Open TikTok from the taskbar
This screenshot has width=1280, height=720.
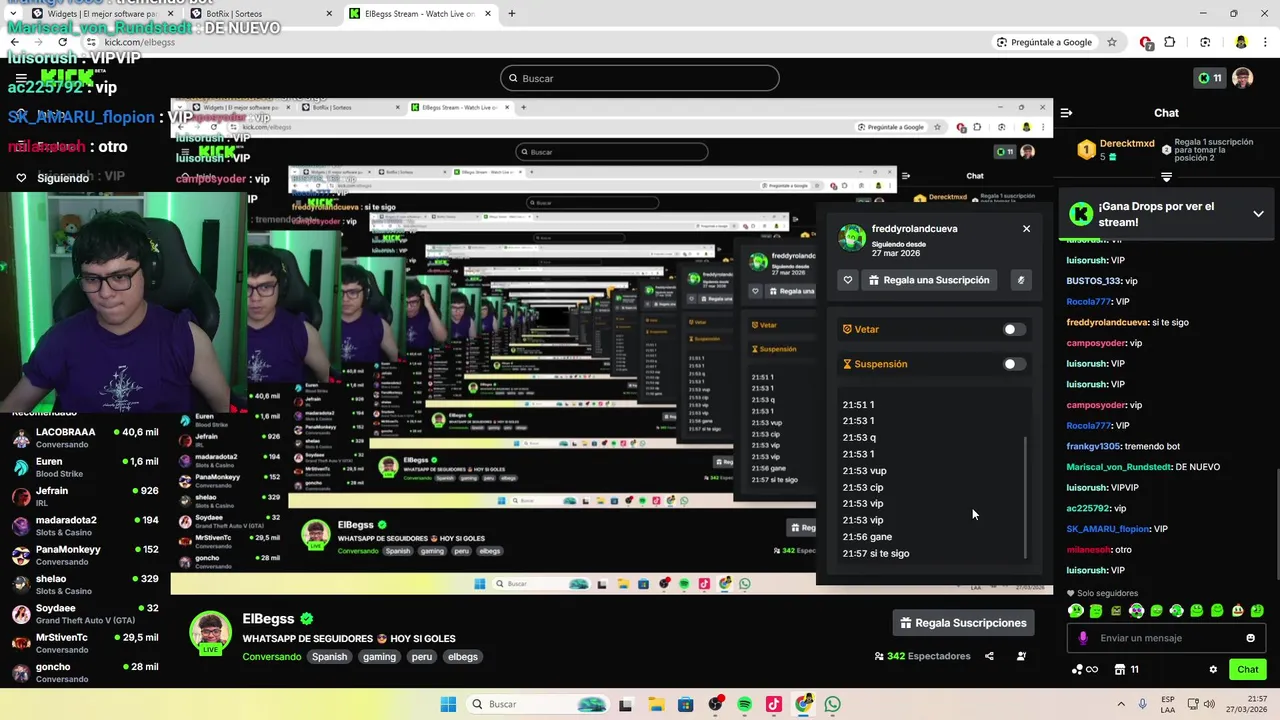774,704
